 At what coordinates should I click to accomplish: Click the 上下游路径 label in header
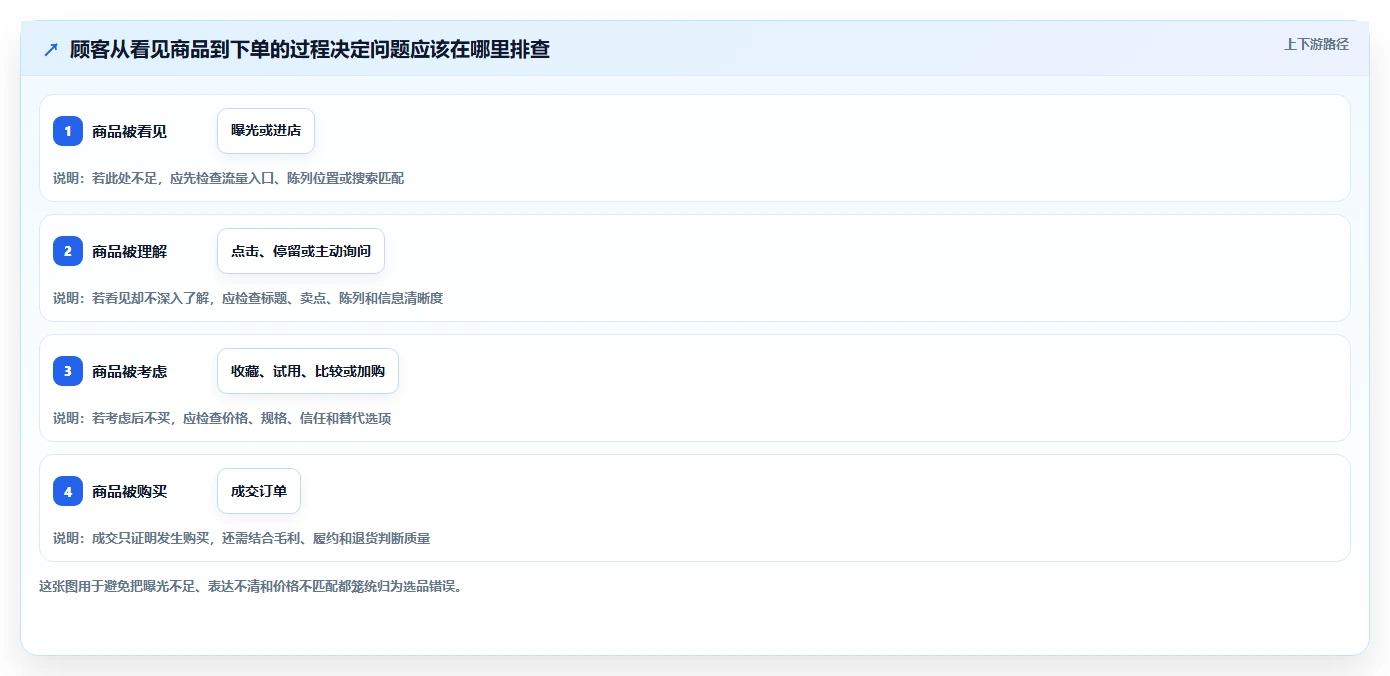pos(1316,44)
